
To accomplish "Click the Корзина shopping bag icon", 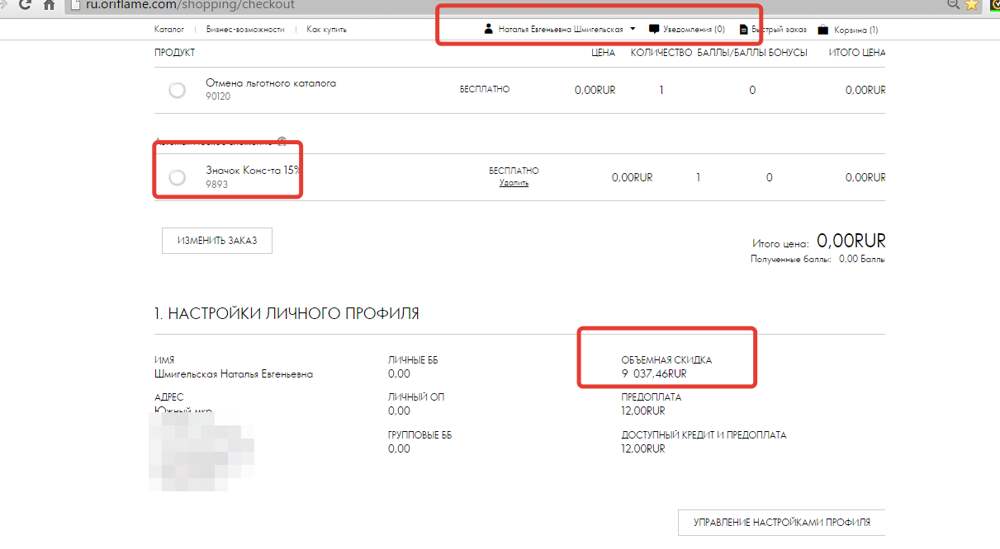I will tap(823, 30).
